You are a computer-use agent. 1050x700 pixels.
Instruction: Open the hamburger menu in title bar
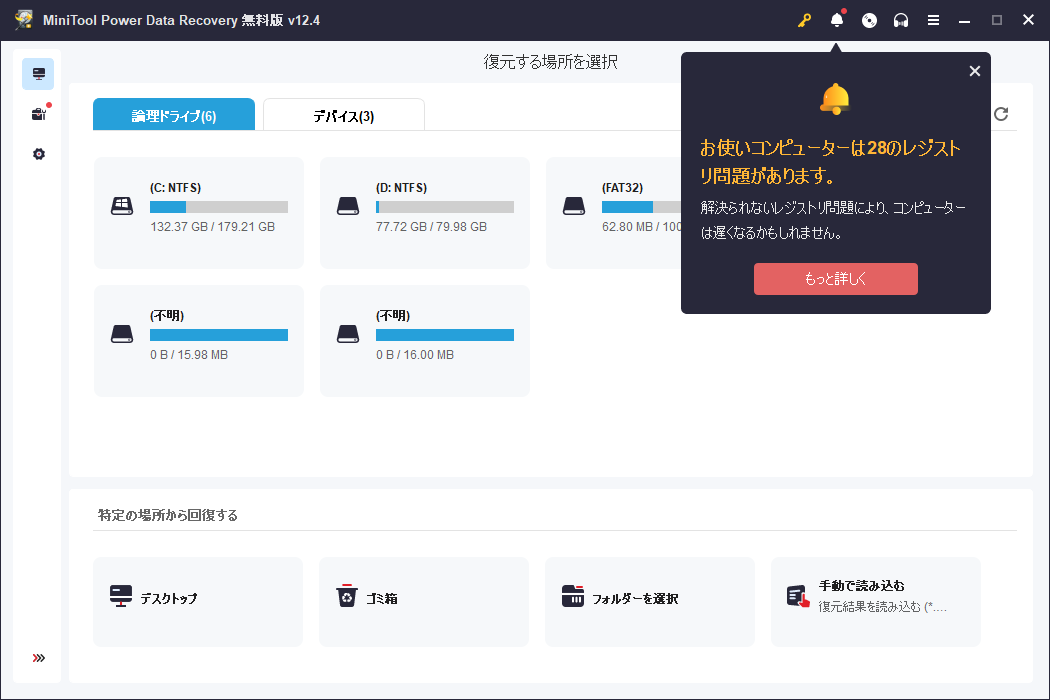933,19
